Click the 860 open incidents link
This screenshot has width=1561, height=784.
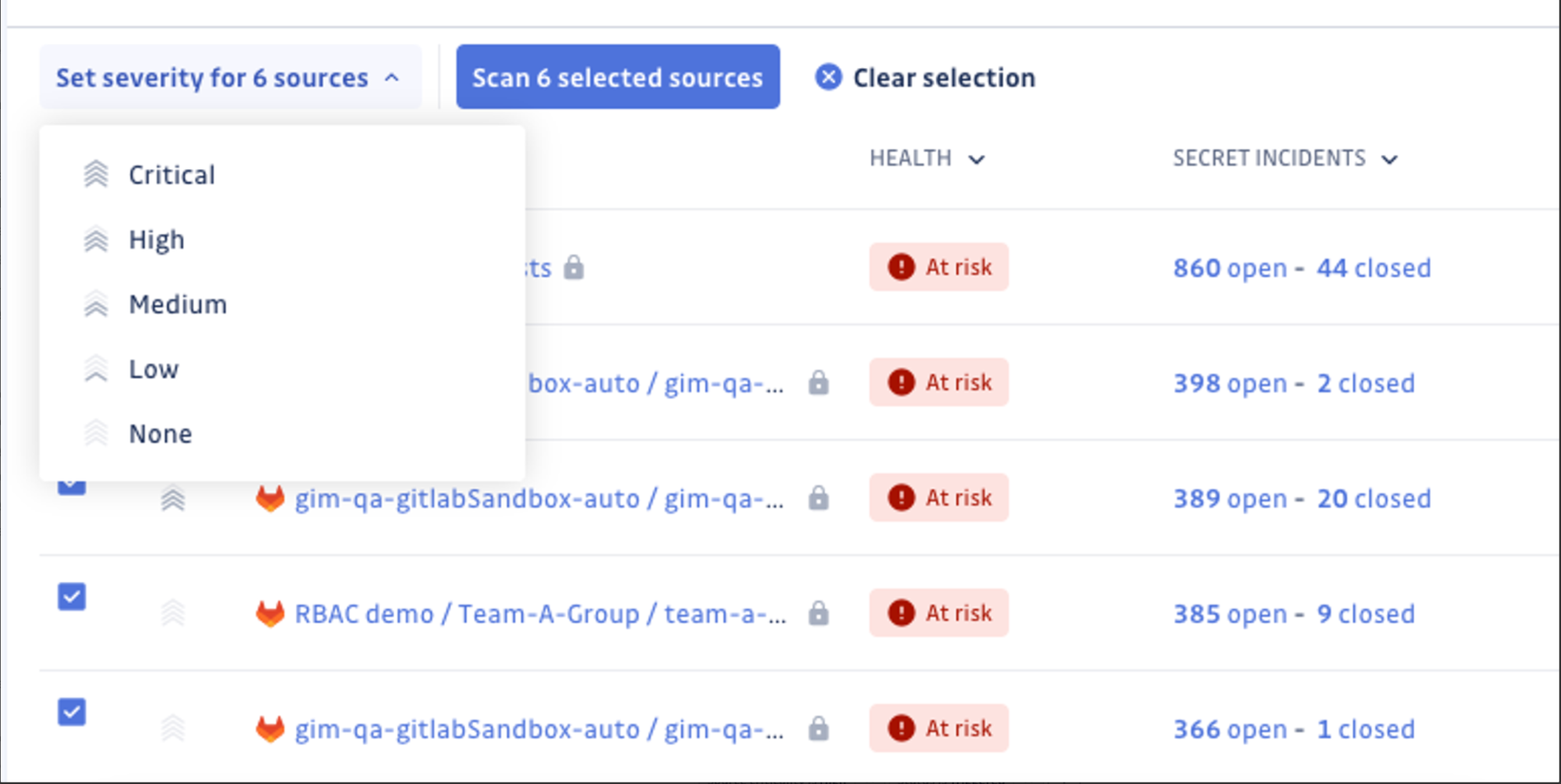[x=1230, y=268]
